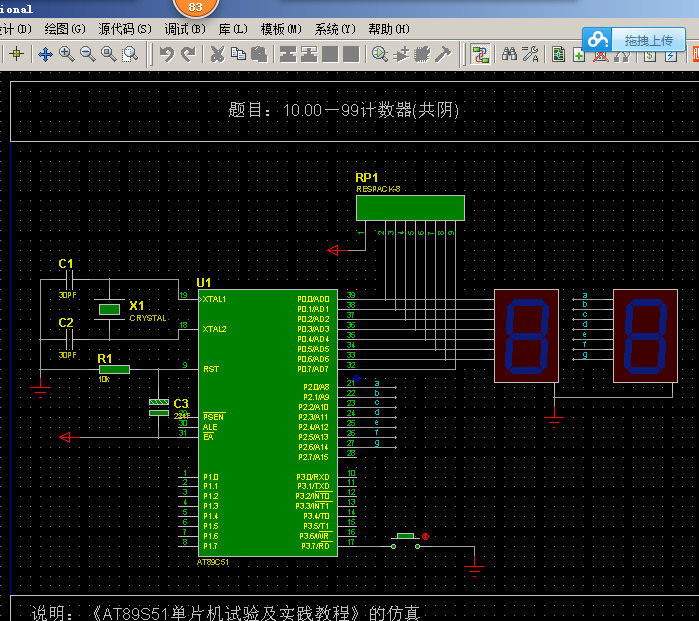Open the 绘图(G) menu
This screenshot has width=699, height=621.
[x=65, y=29]
